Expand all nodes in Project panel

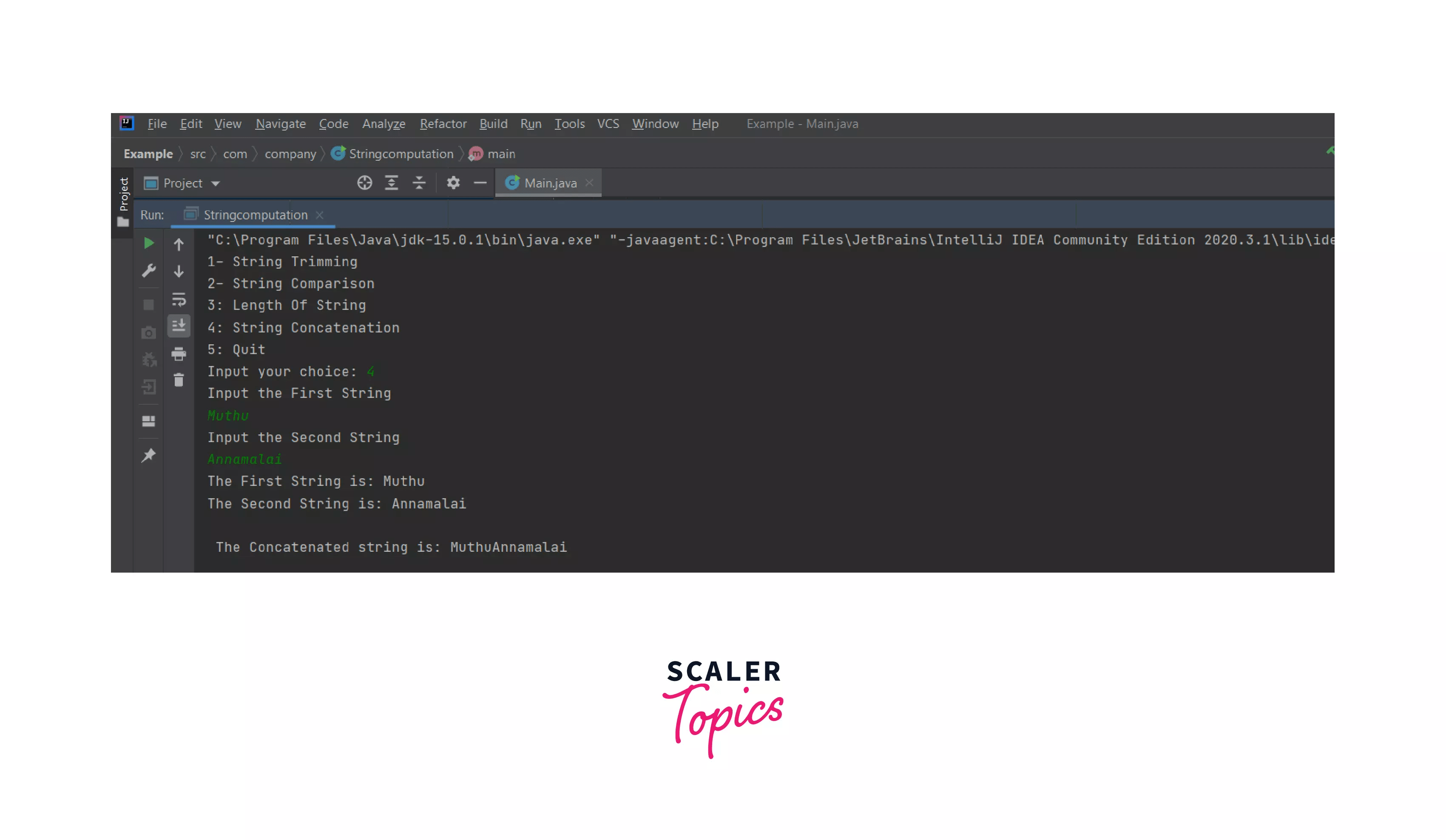tap(391, 182)
